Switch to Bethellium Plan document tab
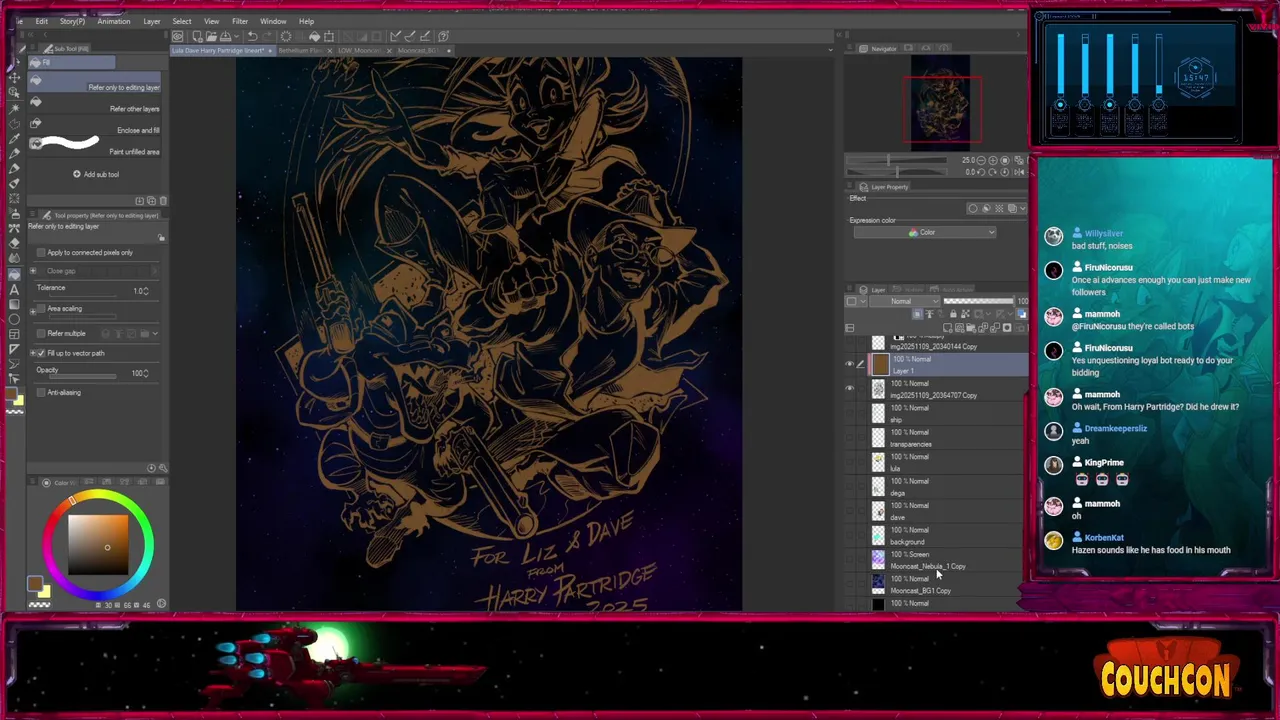Screen dimensions: 1280x720 tap(300, 50)
